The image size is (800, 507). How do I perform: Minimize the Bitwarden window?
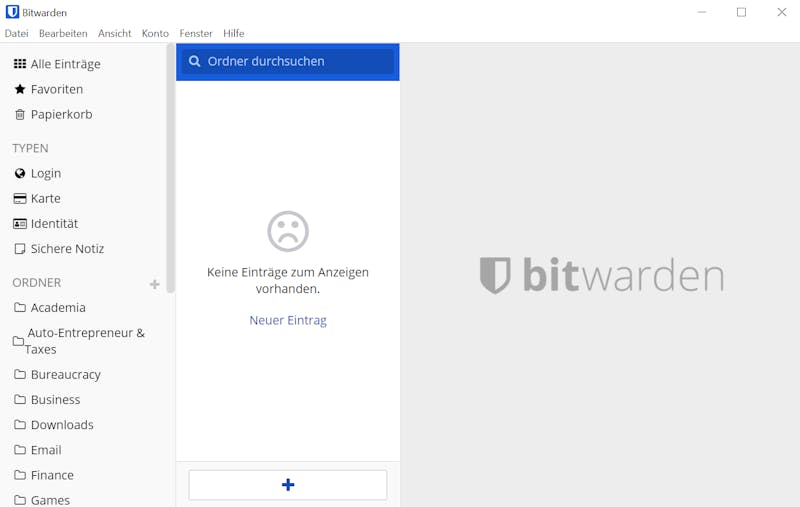[702, 12]
